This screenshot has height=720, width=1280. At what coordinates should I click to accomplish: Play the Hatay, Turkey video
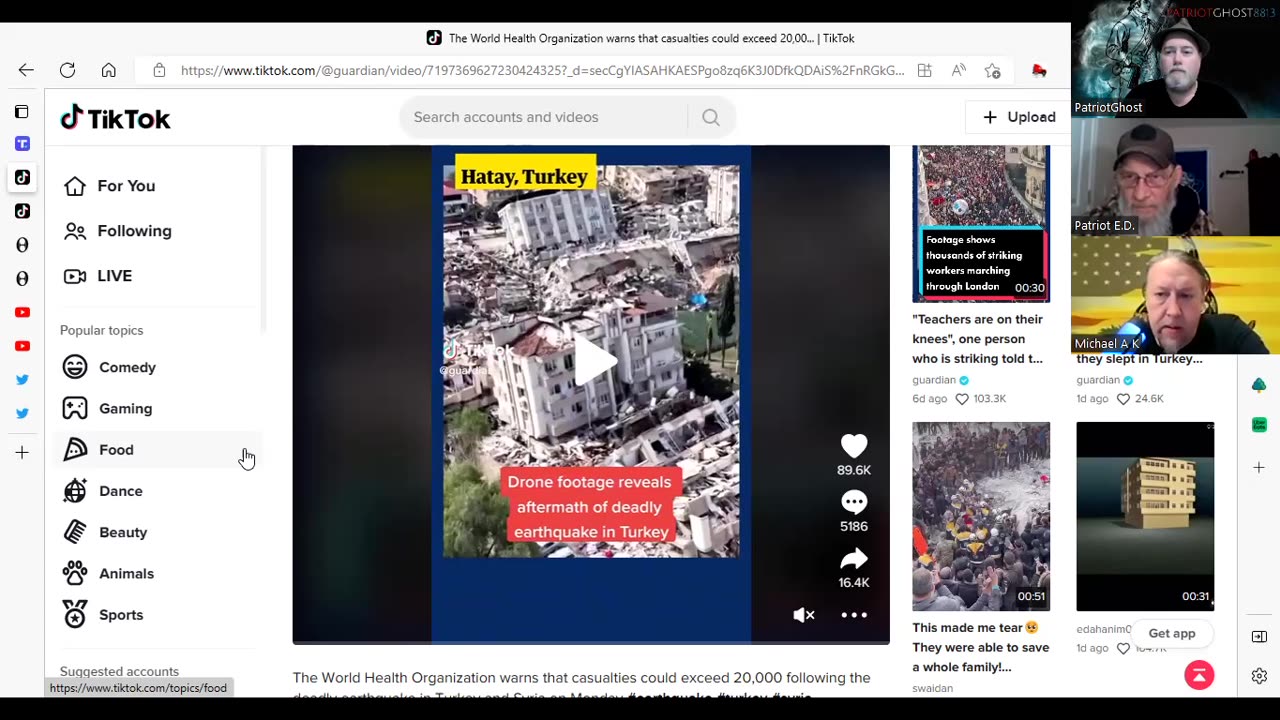coord(595,360)
